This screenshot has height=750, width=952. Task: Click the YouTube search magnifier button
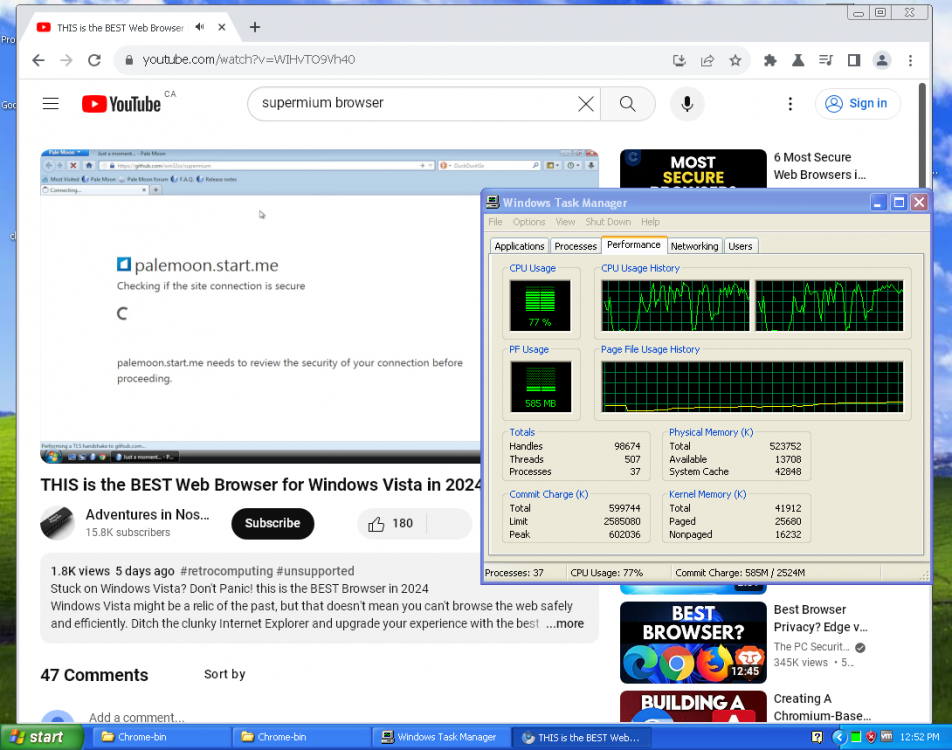[627, 103]
